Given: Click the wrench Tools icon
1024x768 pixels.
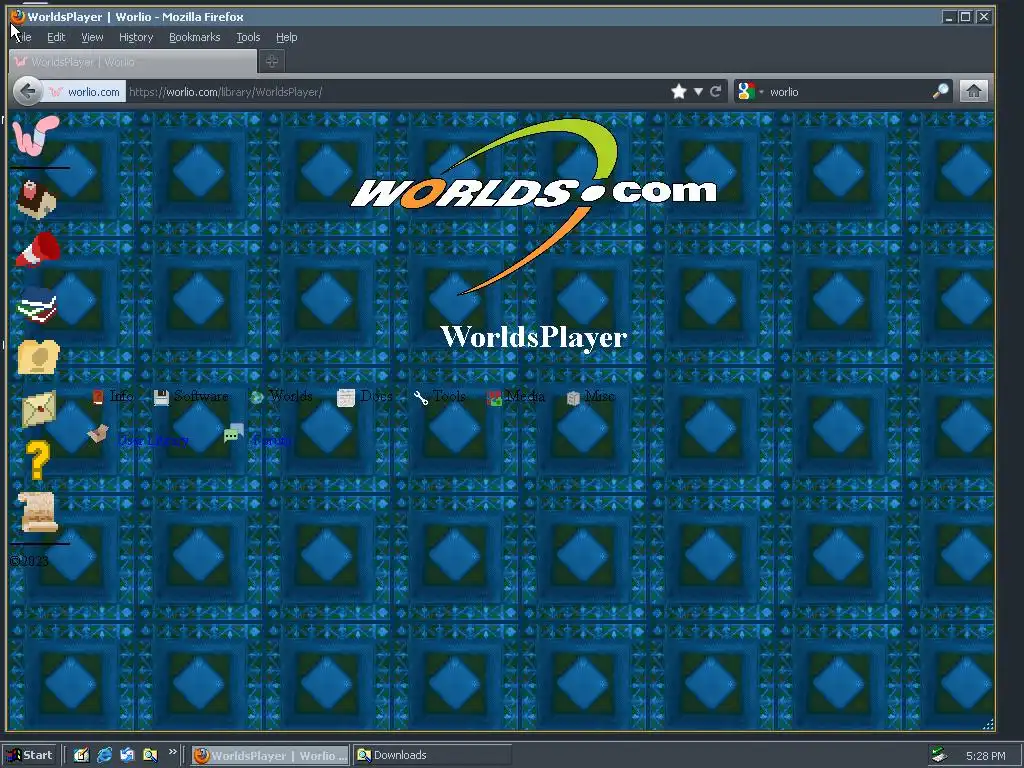Looking at the screenshot, I should [x=421, y=397].
